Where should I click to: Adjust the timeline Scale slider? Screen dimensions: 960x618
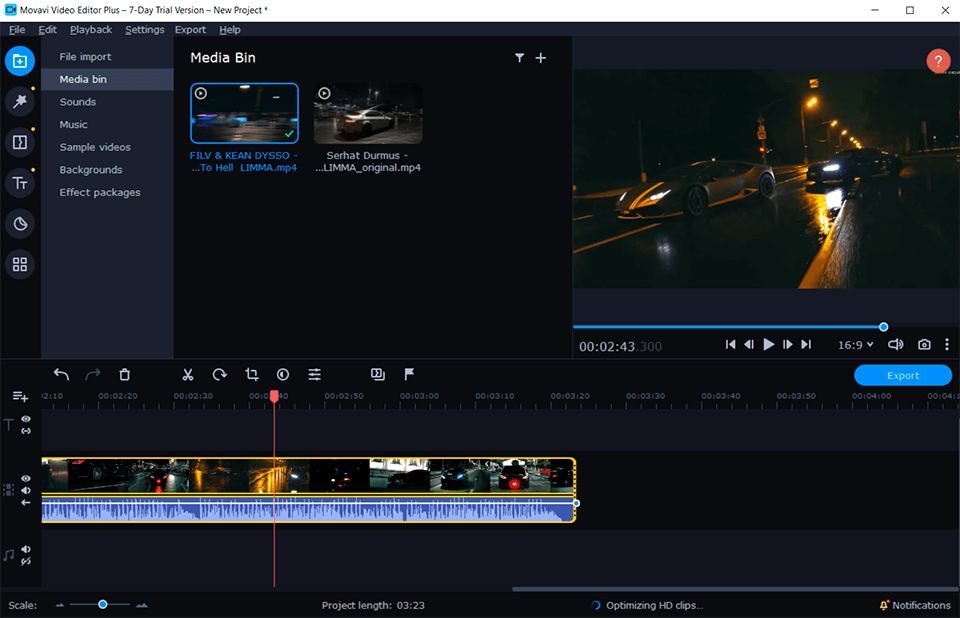click(103, 605)
